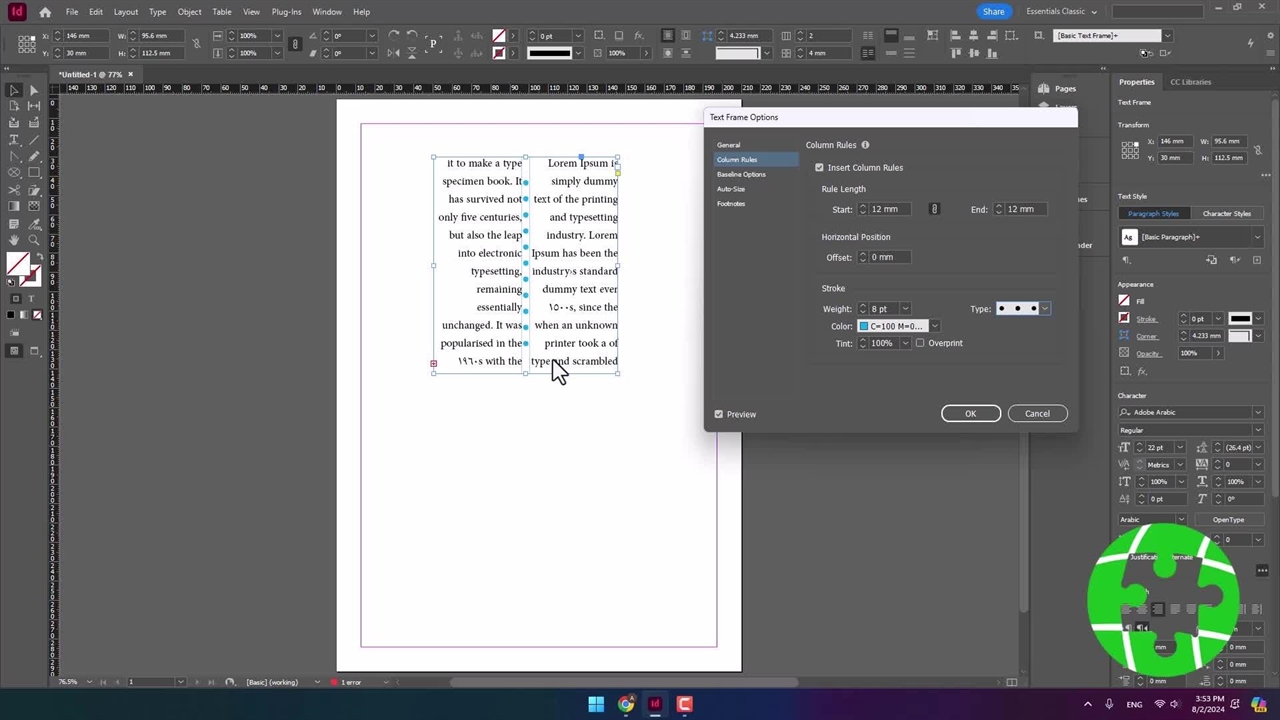Select the Pencil tool

point(33,156)
